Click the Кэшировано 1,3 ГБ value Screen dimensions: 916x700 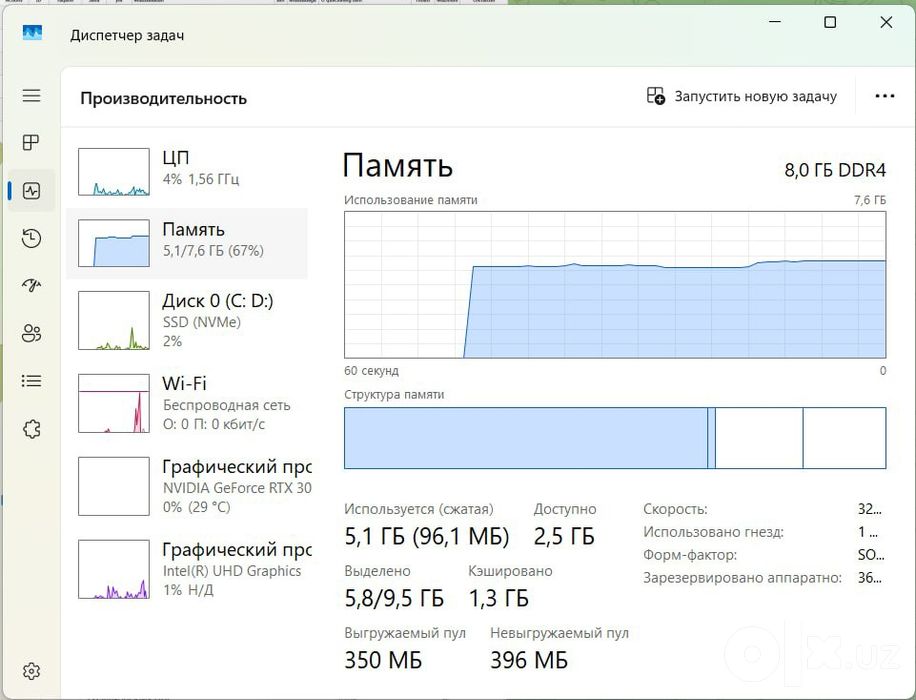(499, 598)
